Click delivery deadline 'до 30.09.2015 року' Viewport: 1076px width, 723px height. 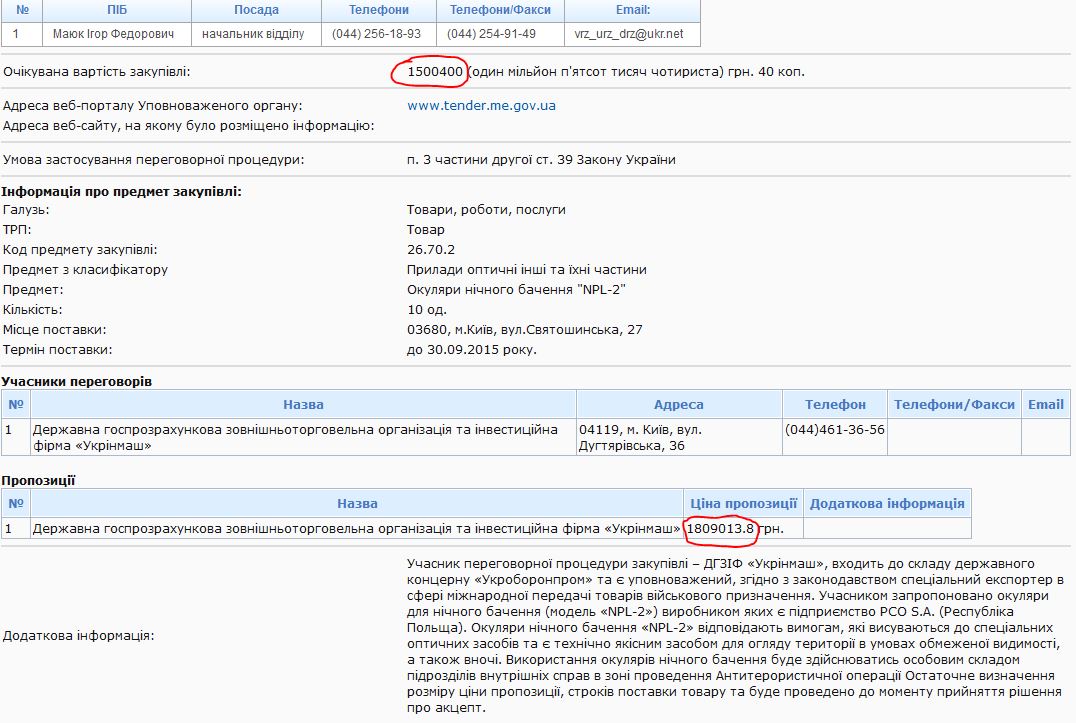click(471, 350)
